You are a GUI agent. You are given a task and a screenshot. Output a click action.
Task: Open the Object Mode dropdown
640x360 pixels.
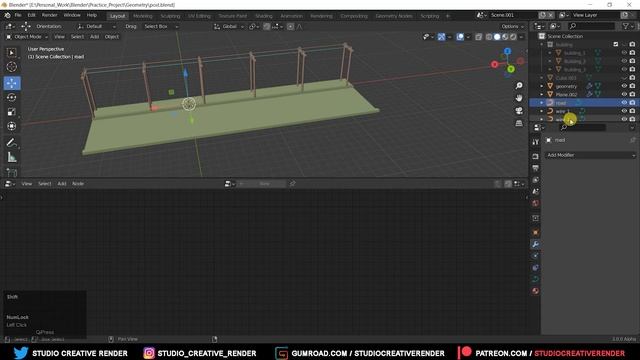[x=27, y=37]
